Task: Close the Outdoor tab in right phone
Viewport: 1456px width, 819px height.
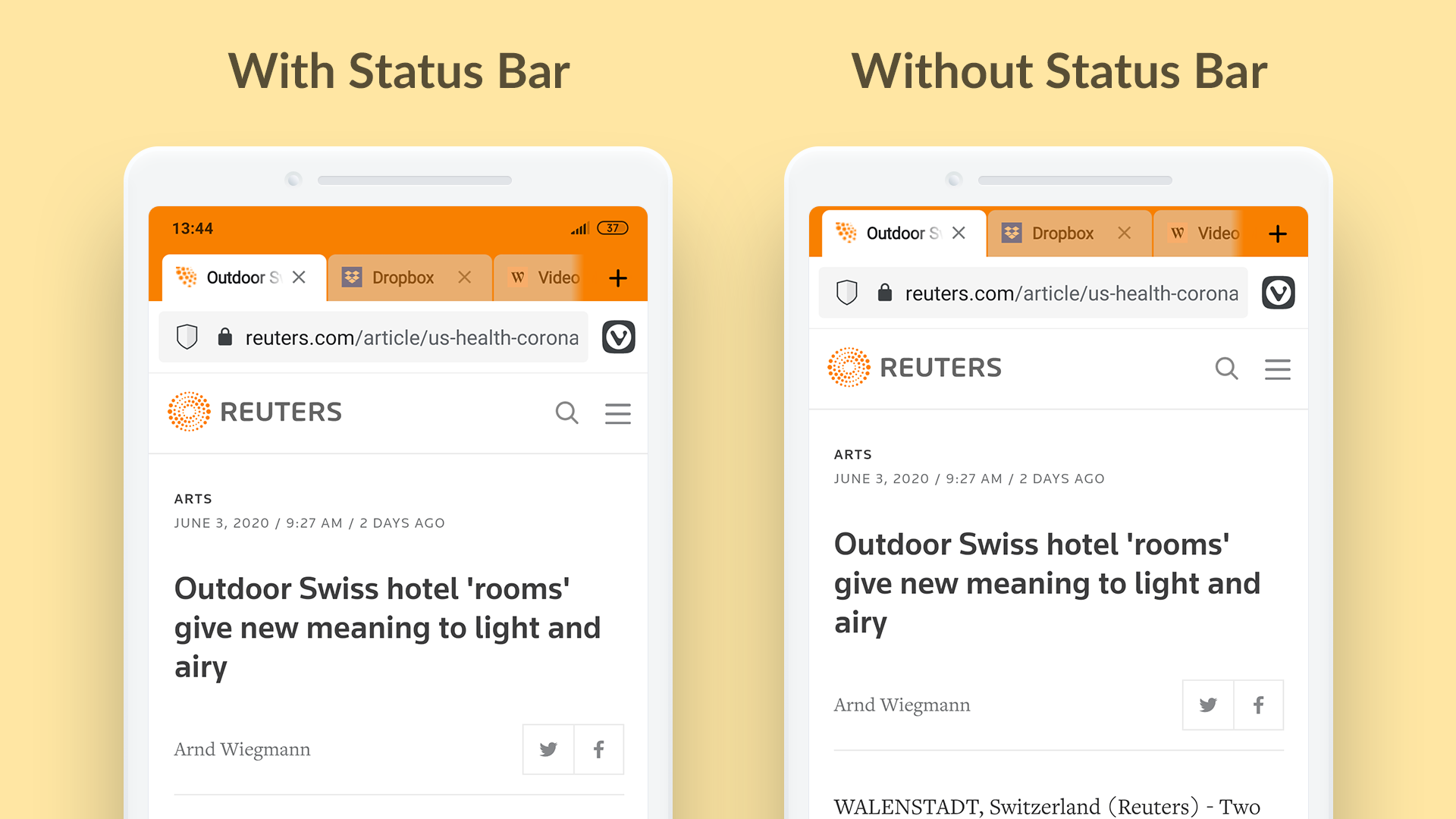Action: tap(959, 233)
